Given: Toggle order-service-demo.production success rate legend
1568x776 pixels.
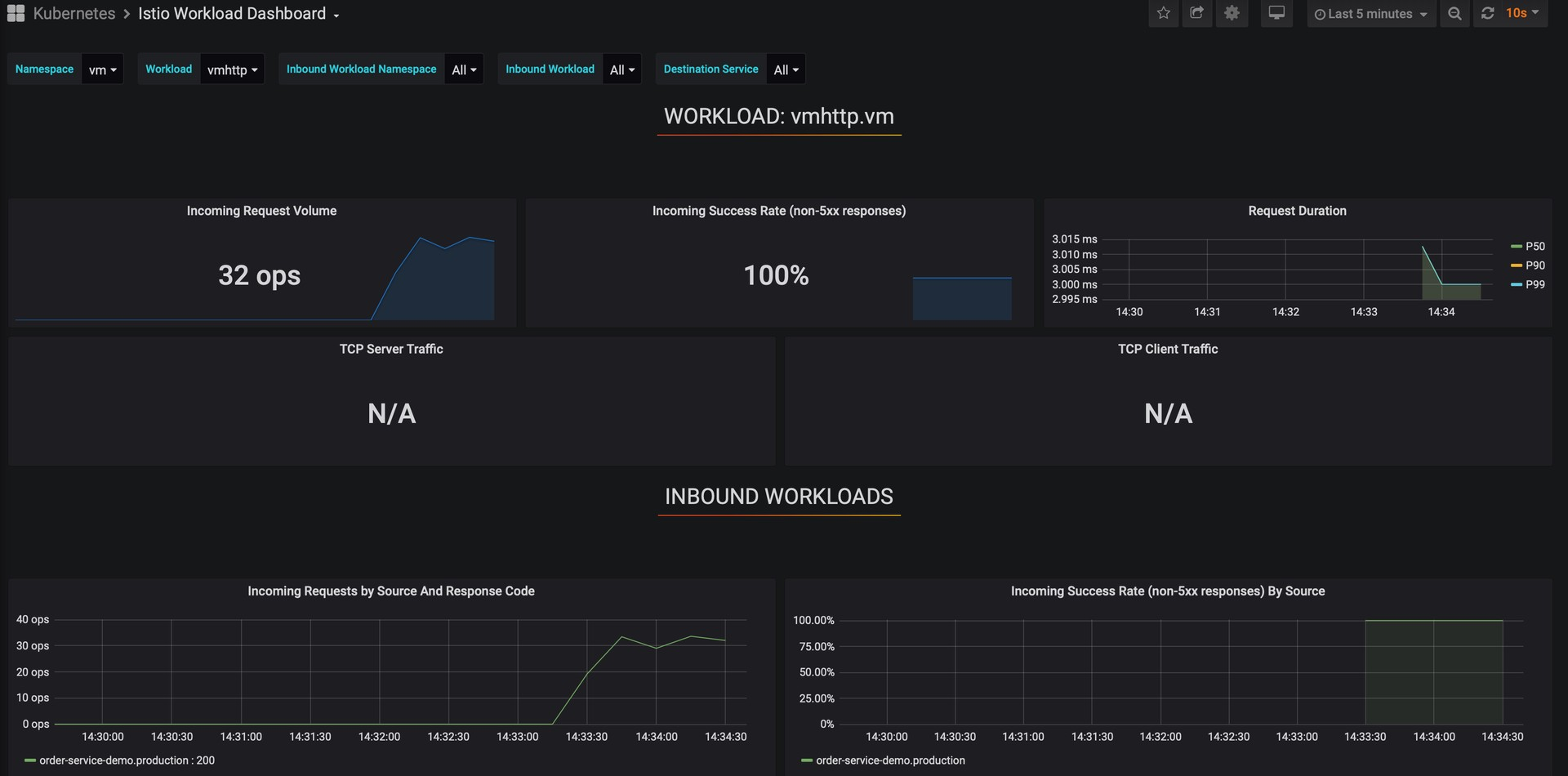Looking at the screenshot, I should 890,760.
